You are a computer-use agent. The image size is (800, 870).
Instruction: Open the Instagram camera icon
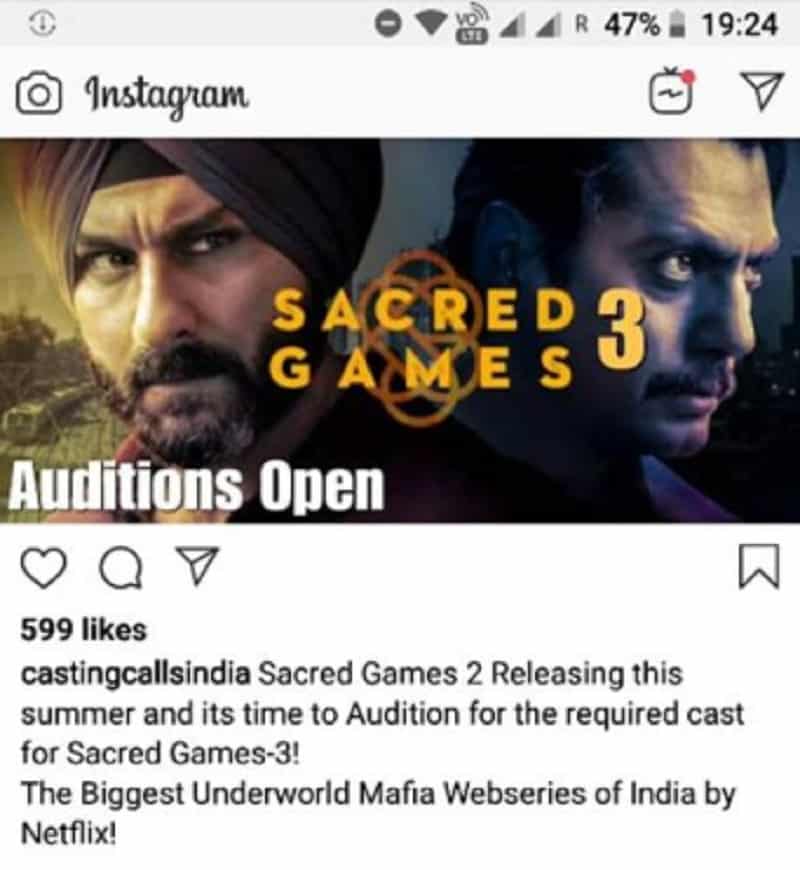(38, 95)
